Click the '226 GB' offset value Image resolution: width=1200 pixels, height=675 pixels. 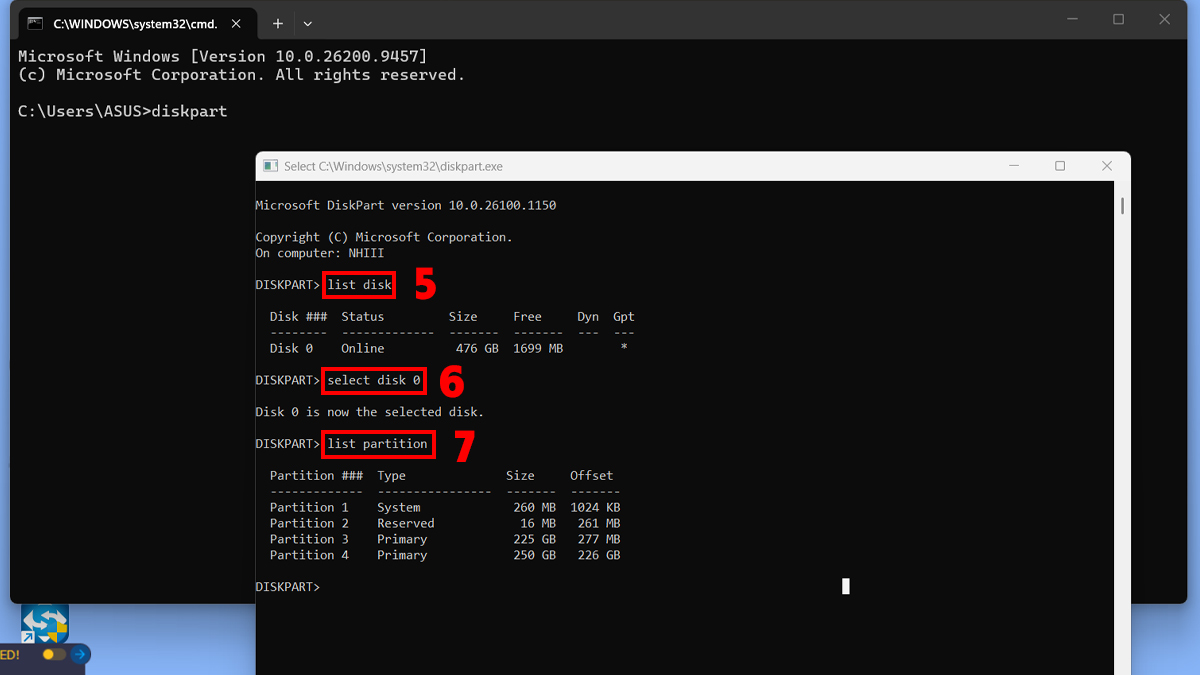pyautogui.click(x=599, y=555)
